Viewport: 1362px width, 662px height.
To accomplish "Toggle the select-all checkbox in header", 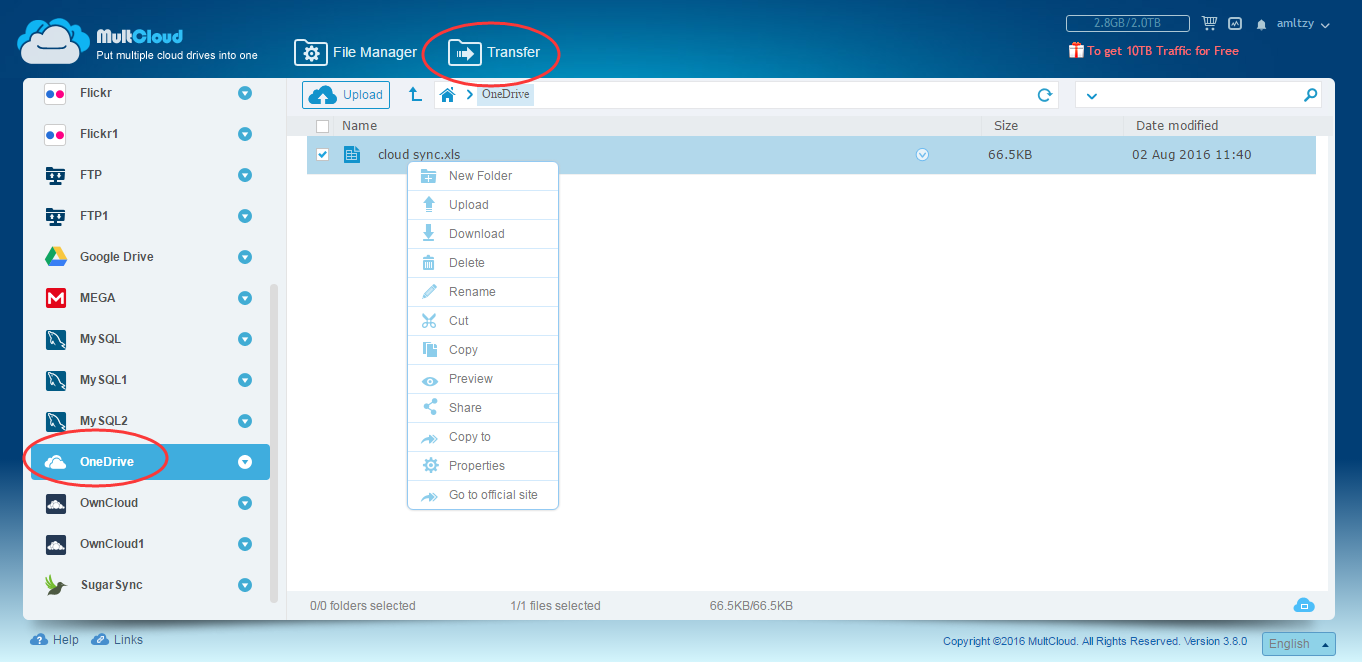I will (322, 126).
